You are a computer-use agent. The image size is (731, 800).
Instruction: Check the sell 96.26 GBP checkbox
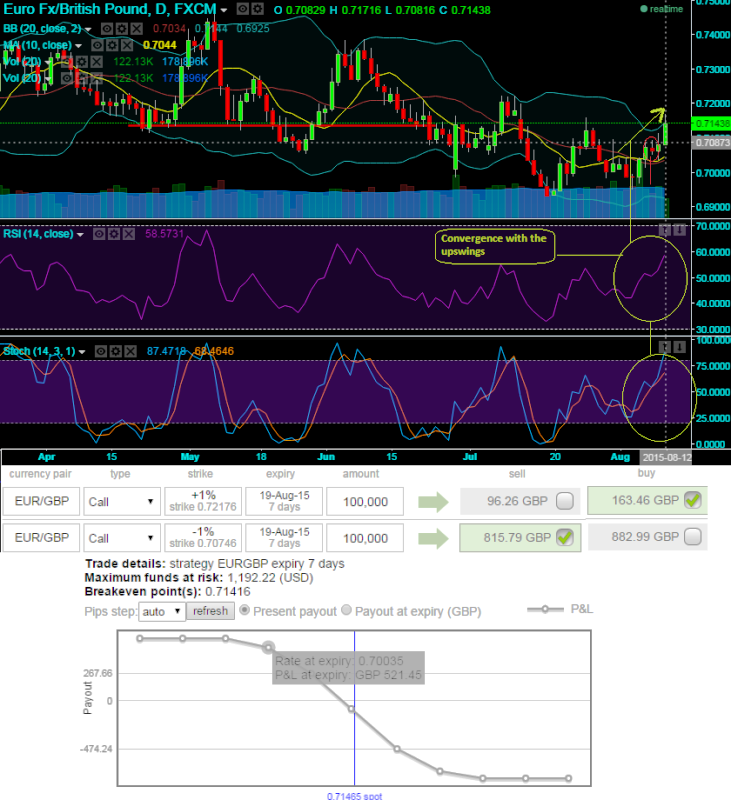click(565, 501)
